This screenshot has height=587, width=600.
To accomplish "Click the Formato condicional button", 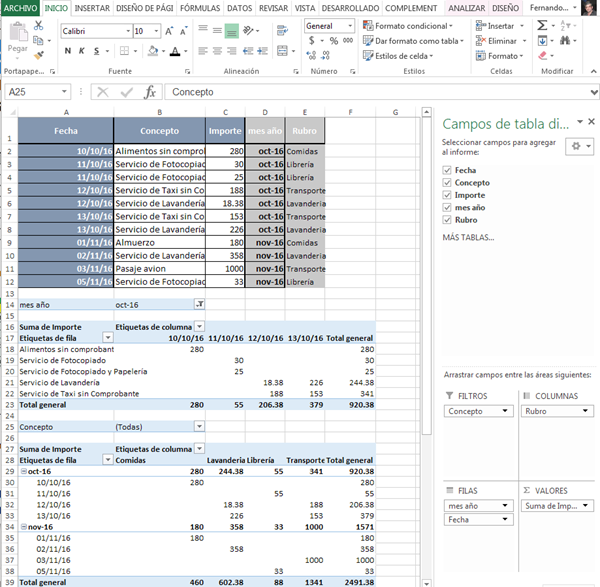I will pos(410,26).
